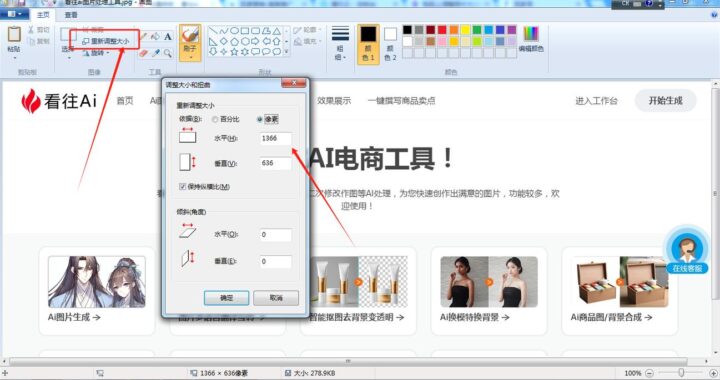This screenshot has width=720, height=380.
Task: Choose the Pentagon shape
Action: pos(234,41)
